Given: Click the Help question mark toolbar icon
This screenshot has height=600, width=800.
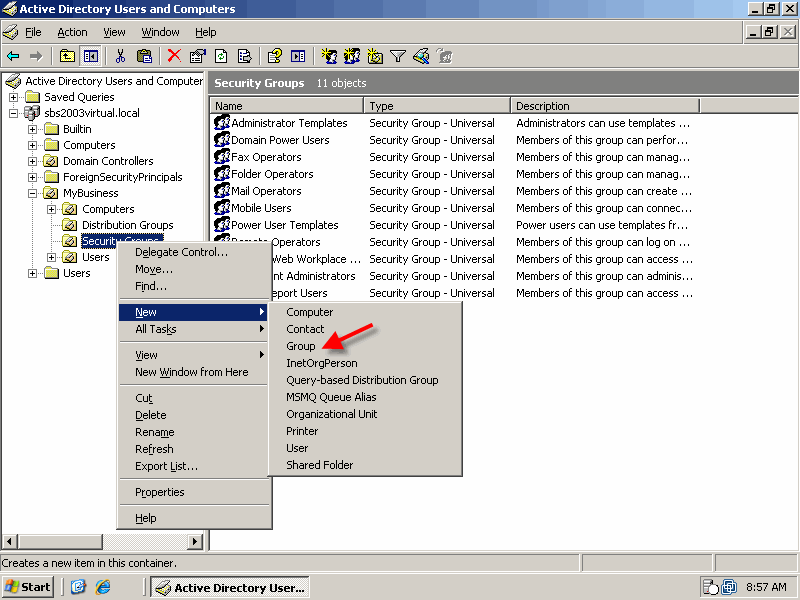Looking at the screenshot, I should click(x=274, y=56).
